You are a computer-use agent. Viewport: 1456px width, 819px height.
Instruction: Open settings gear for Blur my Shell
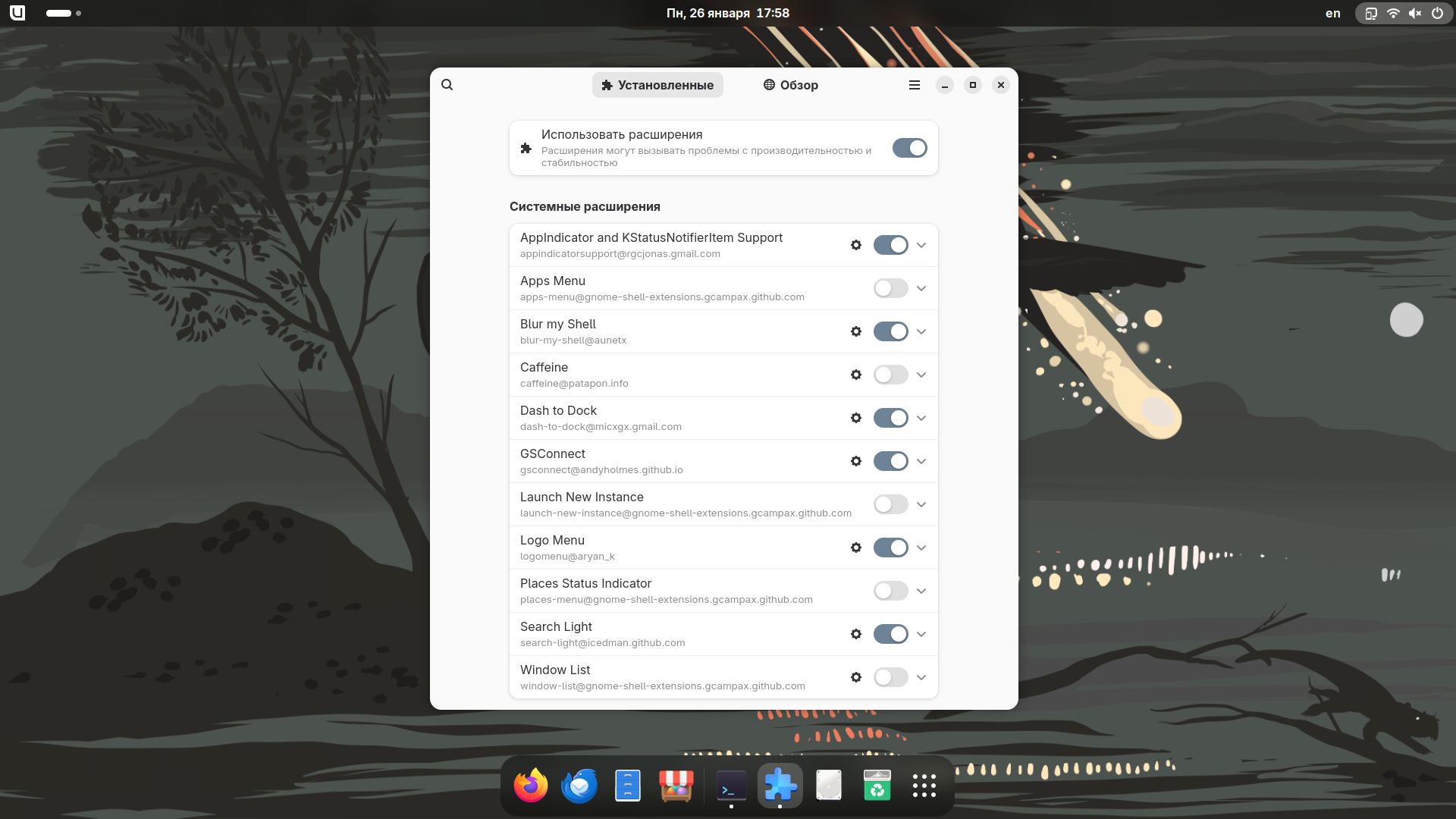856,331
